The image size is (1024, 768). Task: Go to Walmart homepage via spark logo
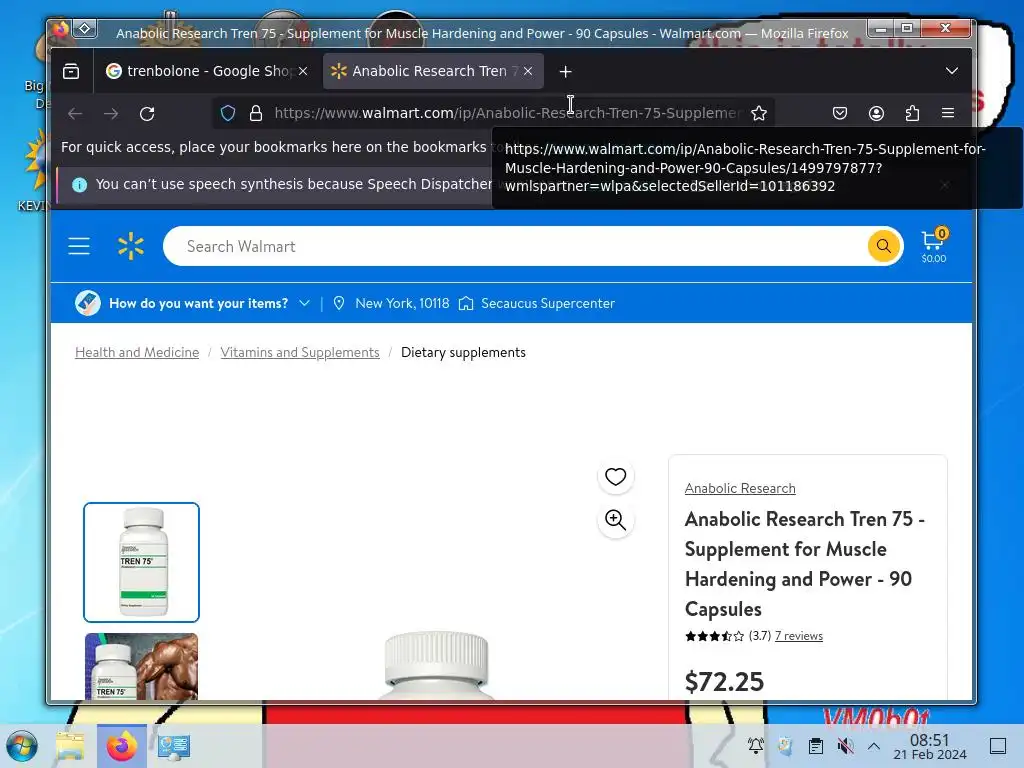pos(131,246)
